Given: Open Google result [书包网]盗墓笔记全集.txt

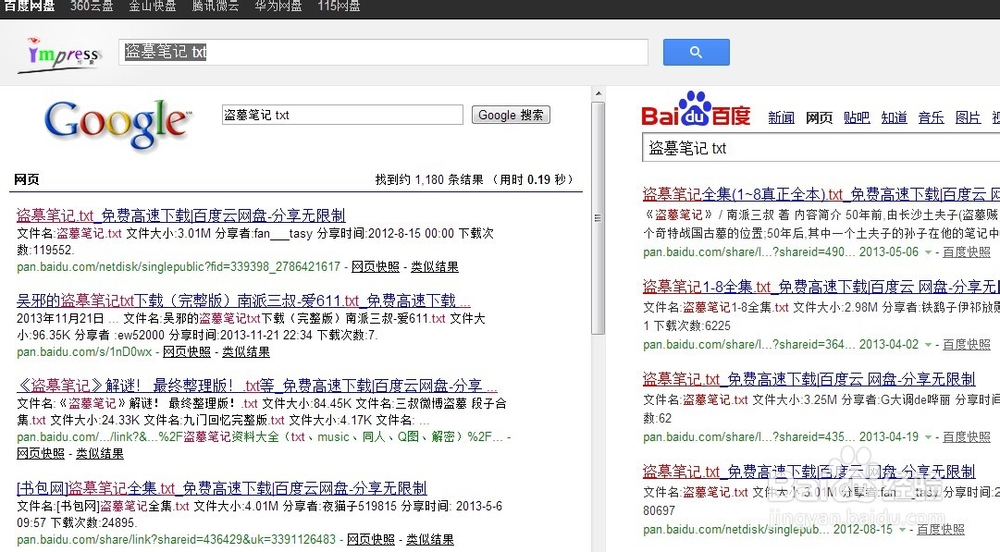Looking at the screenshot, I should point(222,488).
